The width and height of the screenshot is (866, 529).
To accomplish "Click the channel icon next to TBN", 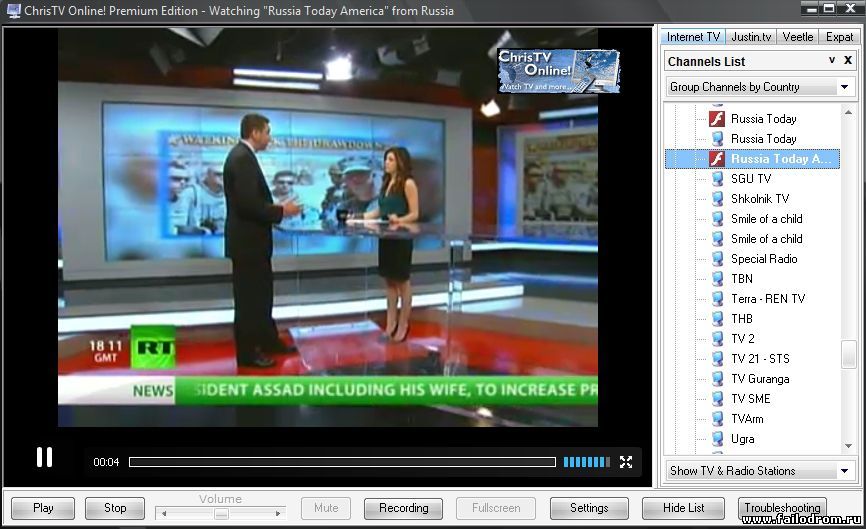I will tap(717, 278).
